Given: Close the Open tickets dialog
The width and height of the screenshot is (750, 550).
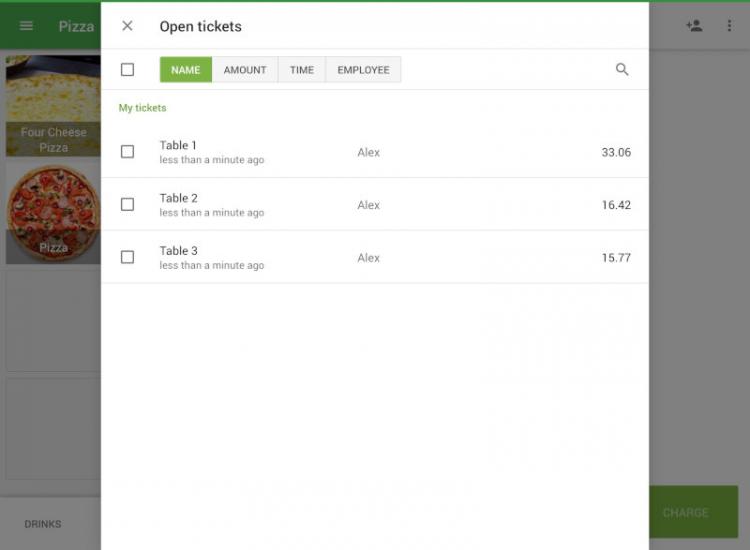Looking at the screenshot, I should coord(127,26).
